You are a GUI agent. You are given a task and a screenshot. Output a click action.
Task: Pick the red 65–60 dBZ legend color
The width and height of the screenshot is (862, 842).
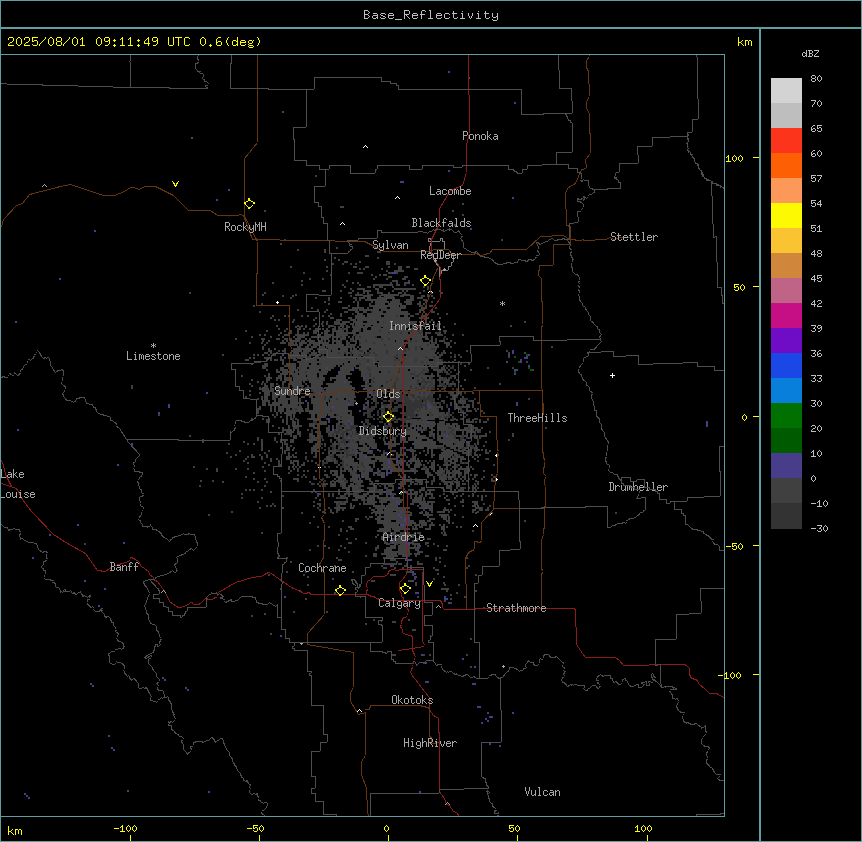pyautogui.click(x=786, y=141)
